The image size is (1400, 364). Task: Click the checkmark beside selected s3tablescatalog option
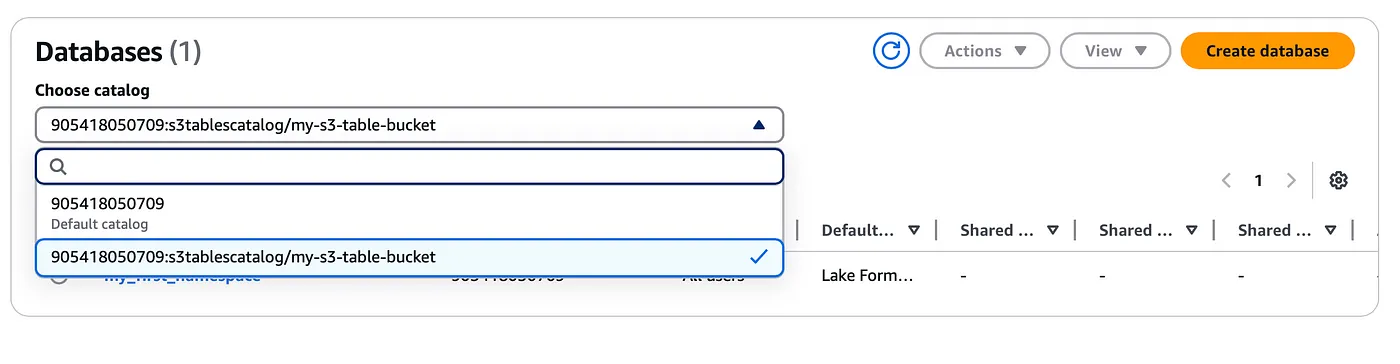pos(758,257)
